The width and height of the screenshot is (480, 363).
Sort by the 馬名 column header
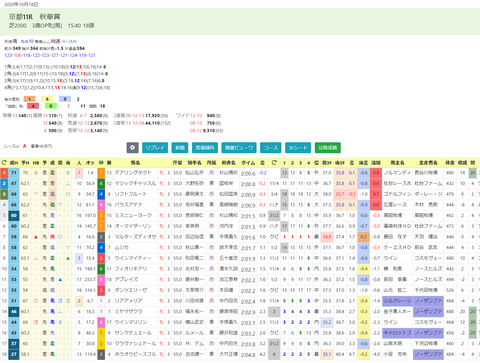135,163
